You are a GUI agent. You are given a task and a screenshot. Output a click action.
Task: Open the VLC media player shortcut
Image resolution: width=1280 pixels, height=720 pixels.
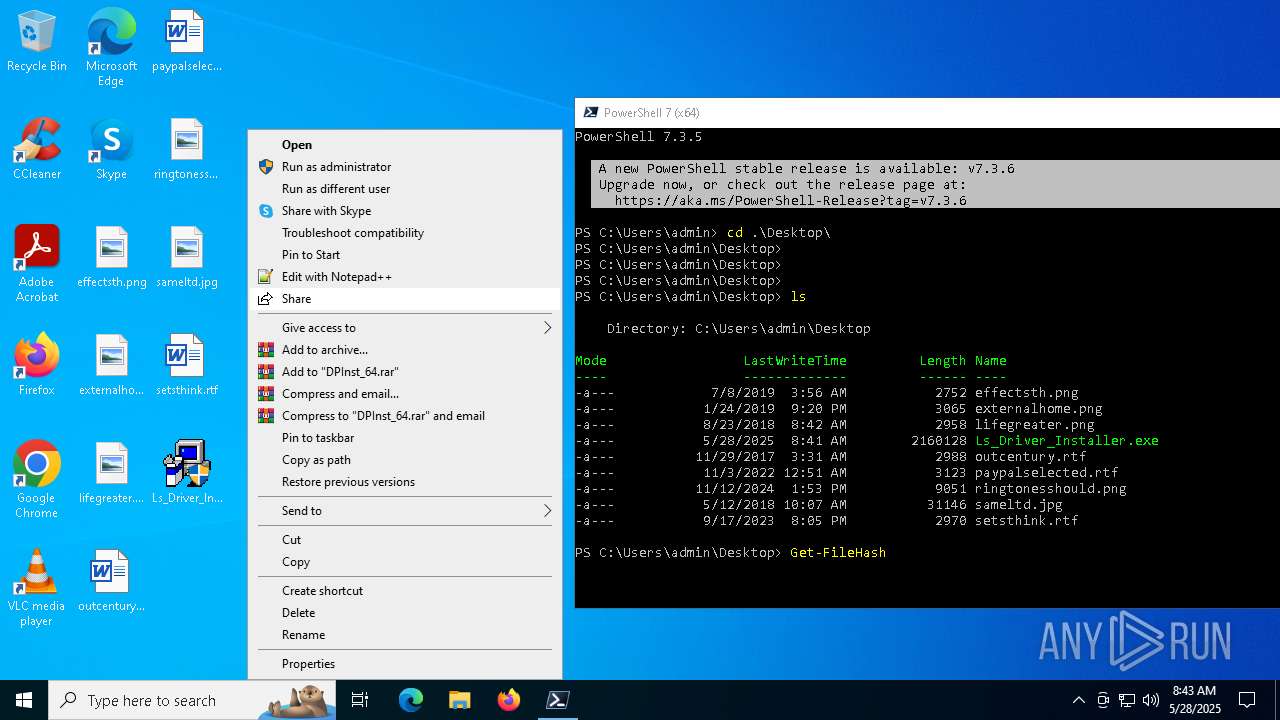click(x=37, y=588)
